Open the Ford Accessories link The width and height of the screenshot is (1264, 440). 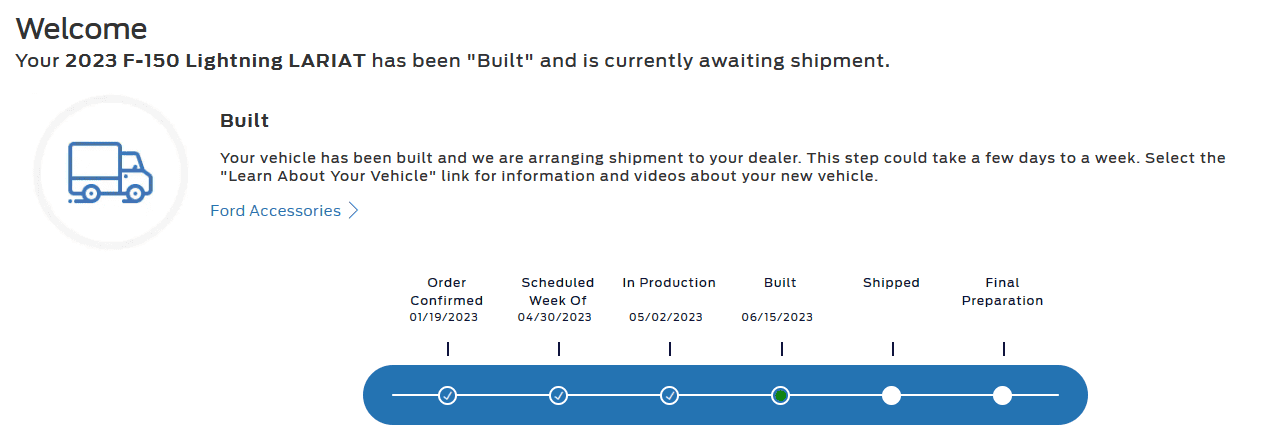coord(275,211)
